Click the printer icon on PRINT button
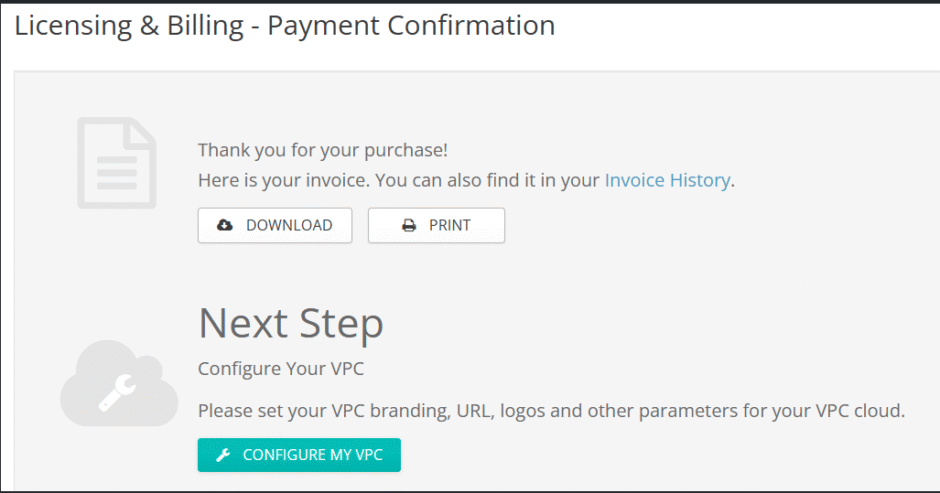The height and width of the screenshot is (493, 940). point(409,225)
